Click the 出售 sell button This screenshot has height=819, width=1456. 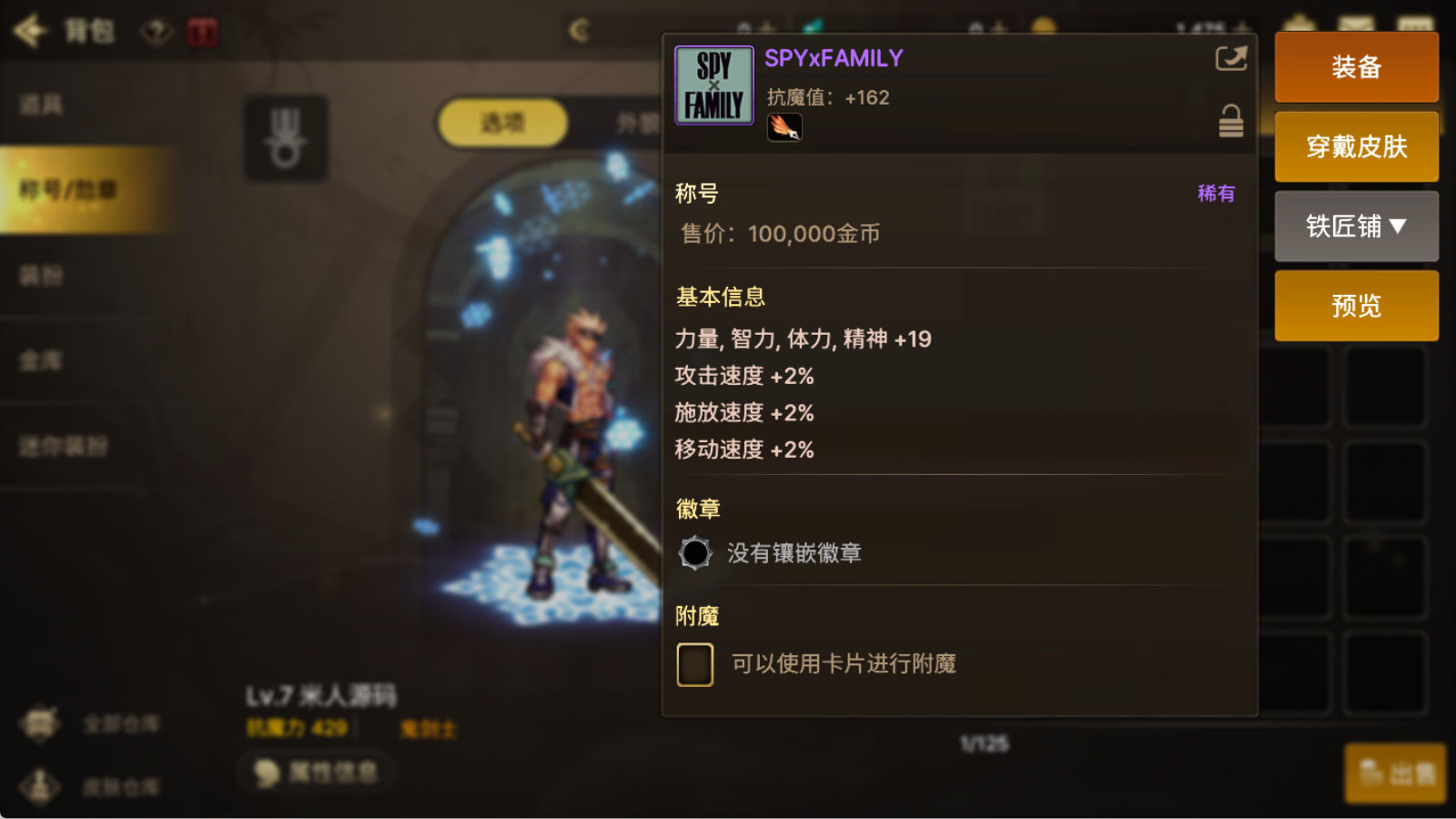tap(1396, 773)
